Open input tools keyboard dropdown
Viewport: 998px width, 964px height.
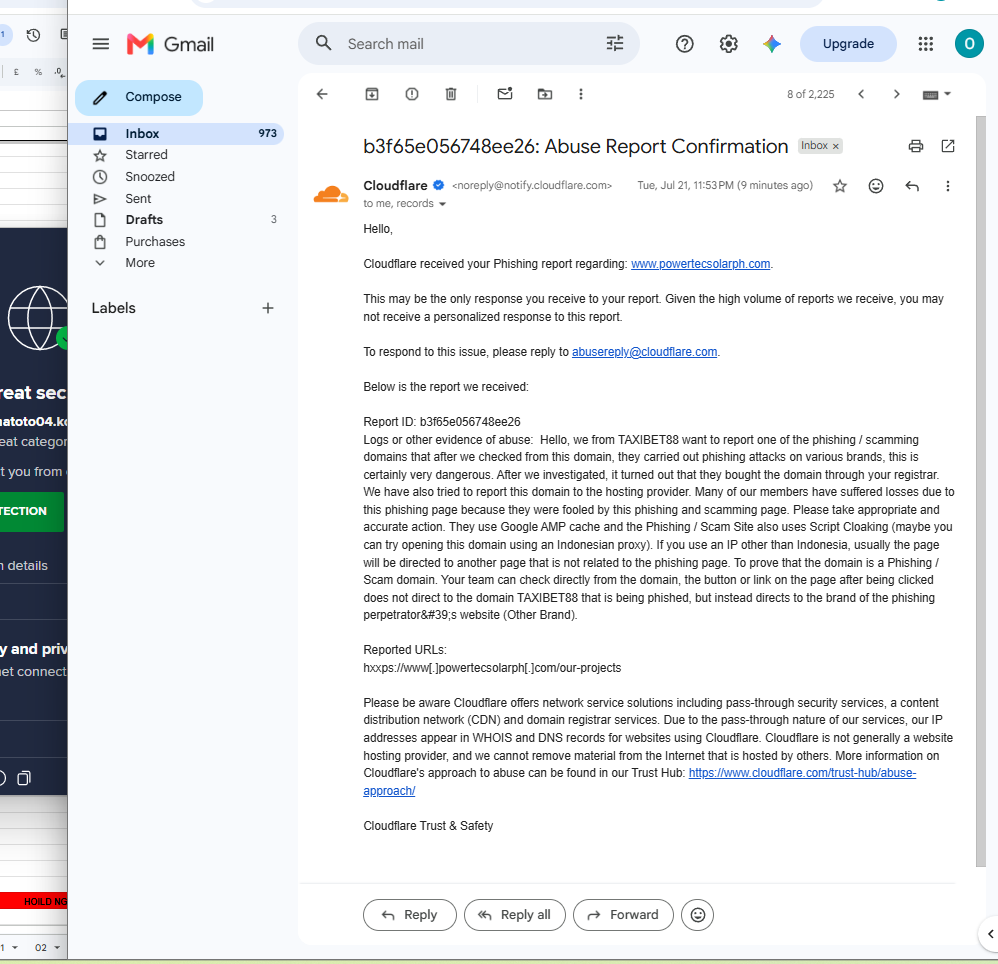[936, 94]
